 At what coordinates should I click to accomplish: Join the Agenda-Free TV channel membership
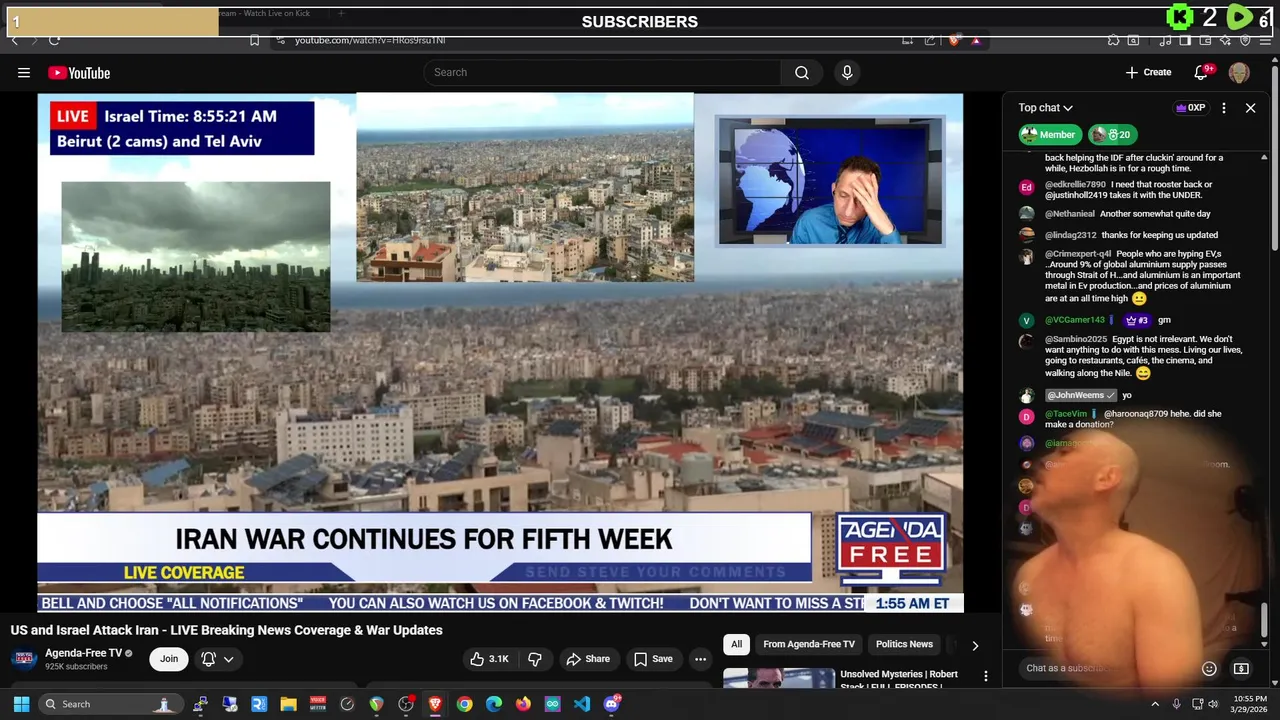169,658
